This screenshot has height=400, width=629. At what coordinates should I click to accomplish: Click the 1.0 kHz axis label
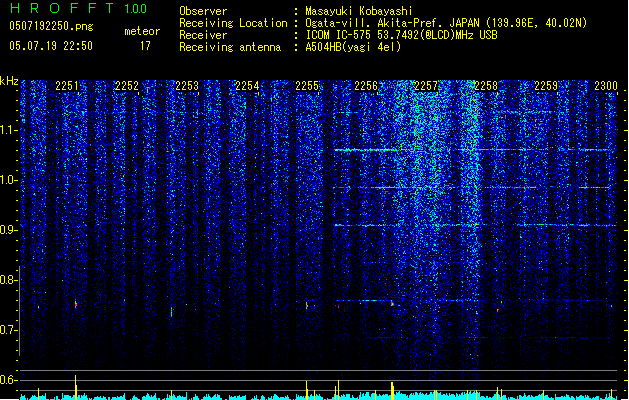(9, 180)
